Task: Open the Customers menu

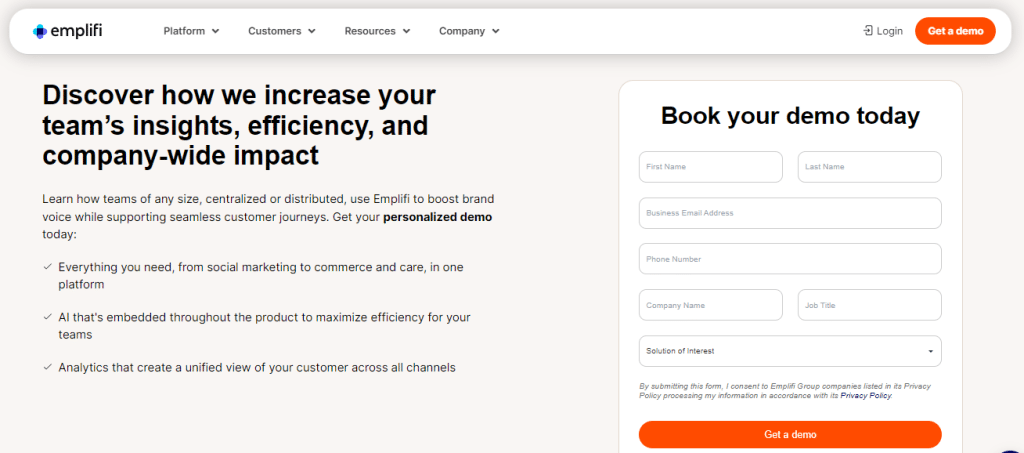Action: click(x=274, y=31)
